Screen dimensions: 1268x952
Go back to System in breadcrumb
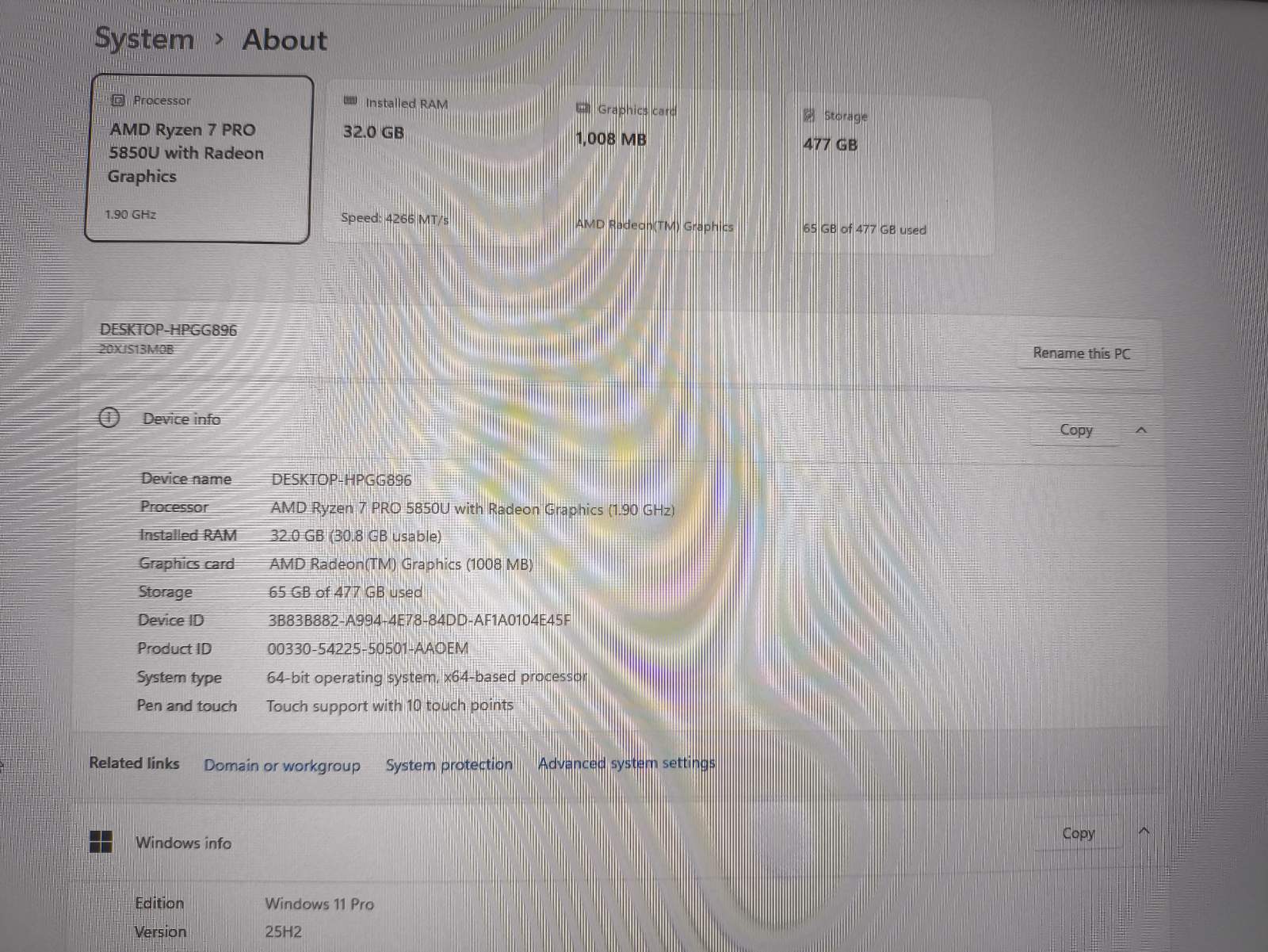point(144,38)
